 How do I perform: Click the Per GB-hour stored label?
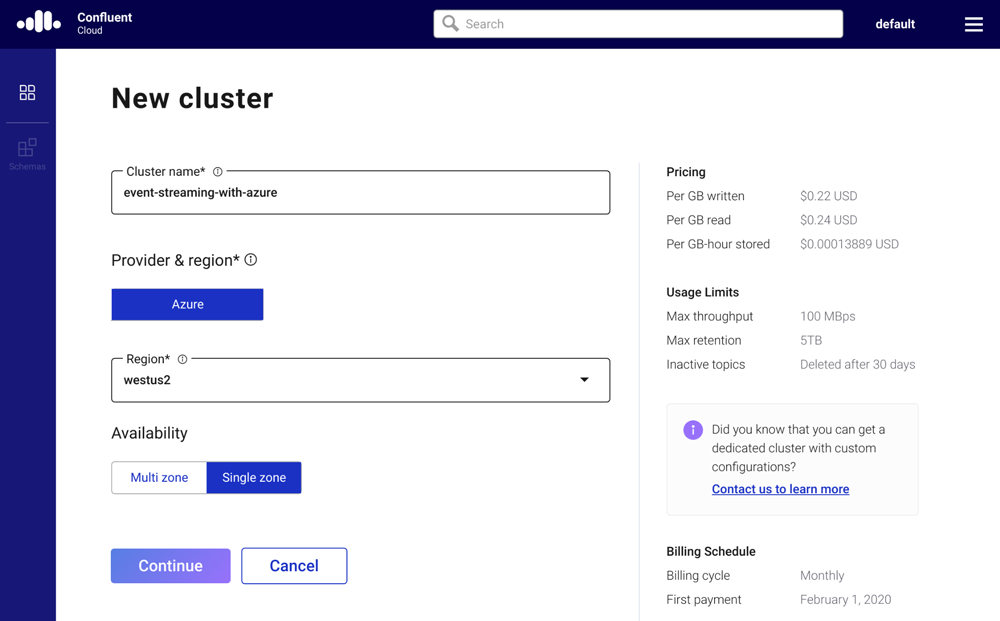718,244
